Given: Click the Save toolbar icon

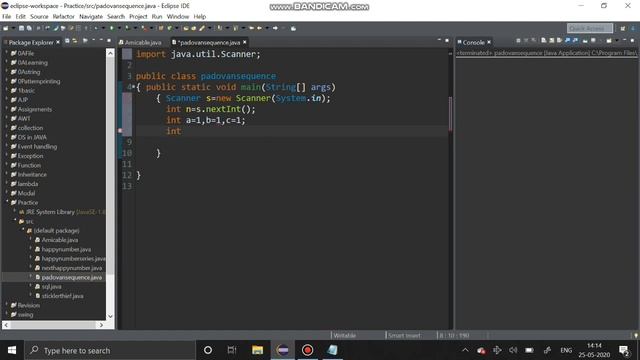Looking at the screenshot, I should coord(21,28).
